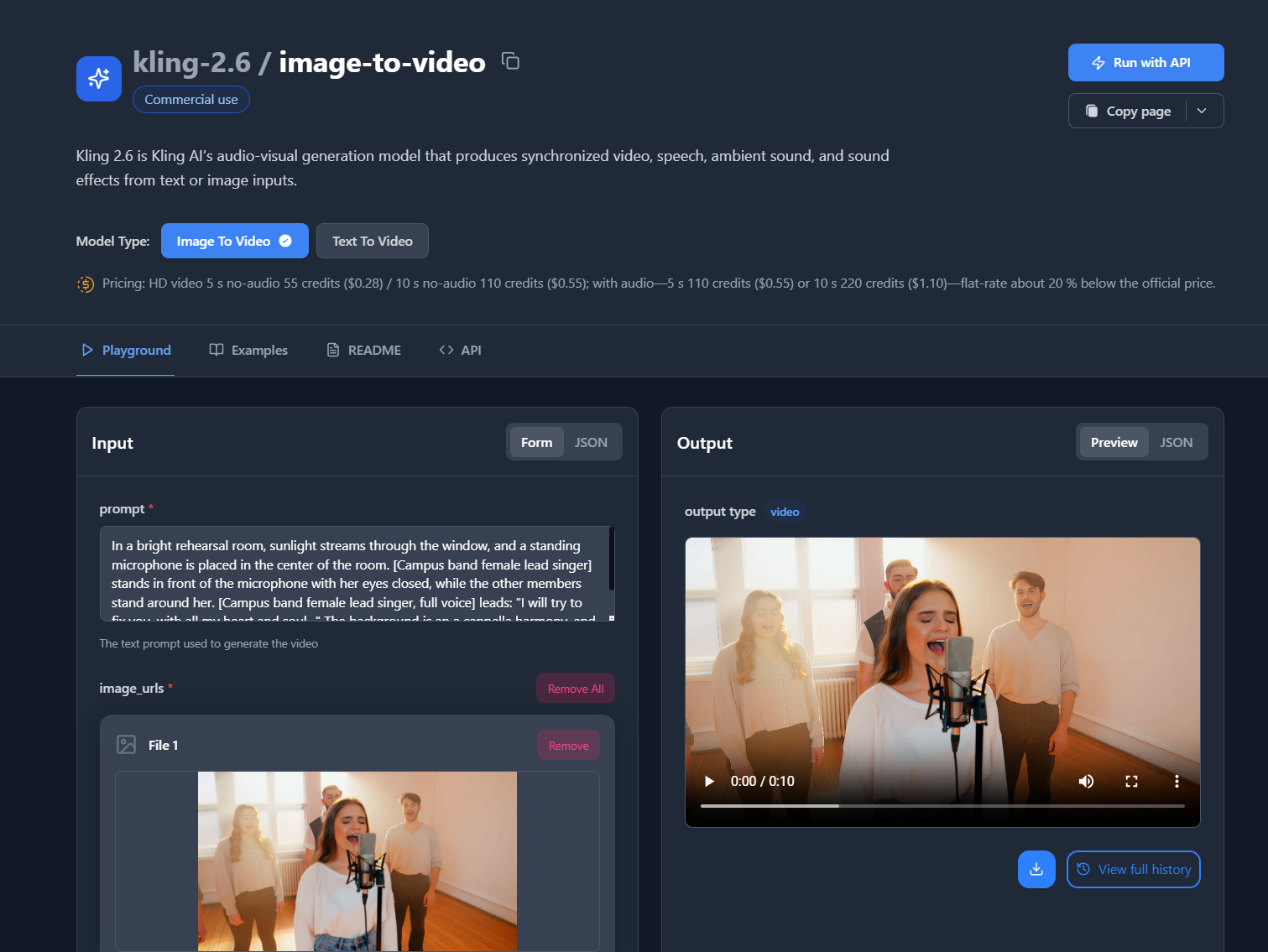The image size is (1268, 952).
Task: Click Run with API button
Action: click(1145, 63)
